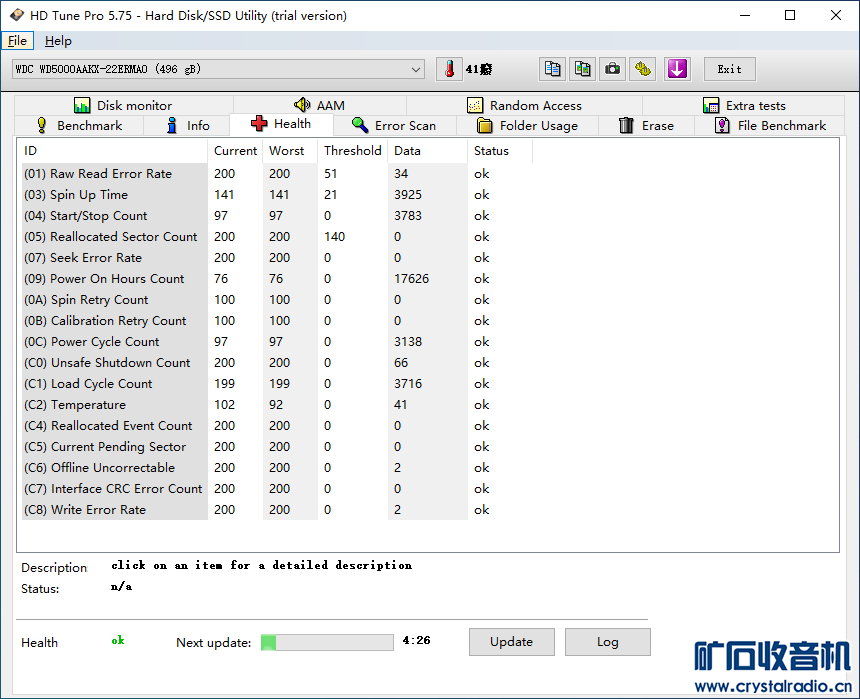Click threshold value 51
The image size is (860, 699).
coord(330,174)
